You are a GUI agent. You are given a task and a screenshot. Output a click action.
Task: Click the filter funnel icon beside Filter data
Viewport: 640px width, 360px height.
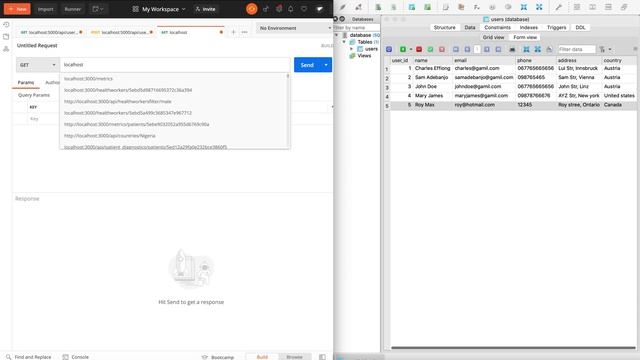[602, 49]
